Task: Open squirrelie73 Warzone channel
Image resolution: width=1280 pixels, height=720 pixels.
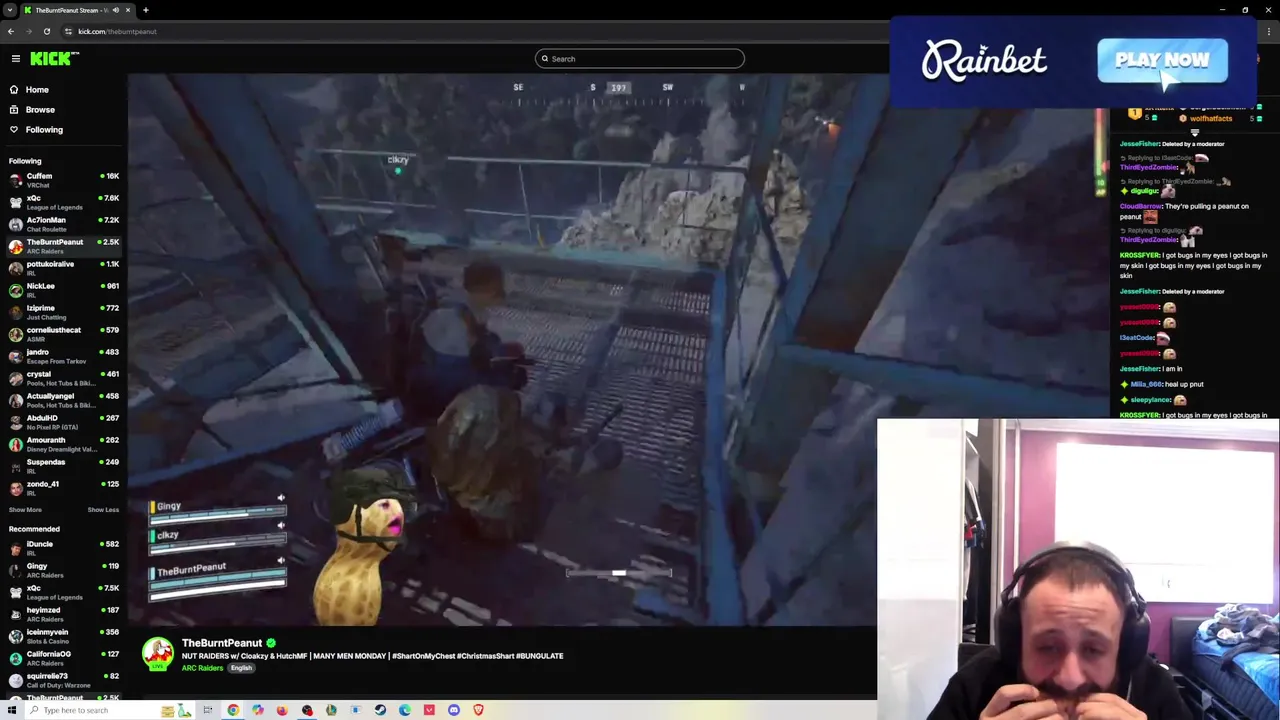Action: click(63, 681)
